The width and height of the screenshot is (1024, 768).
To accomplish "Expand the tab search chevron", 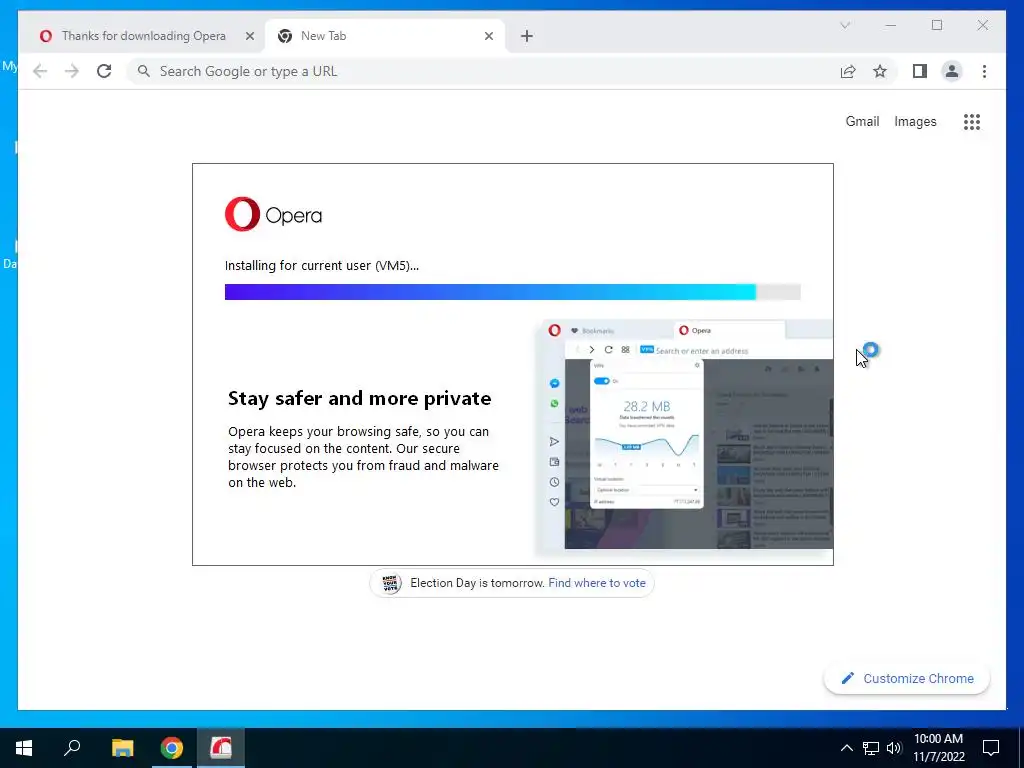I will tap(844, 25).
